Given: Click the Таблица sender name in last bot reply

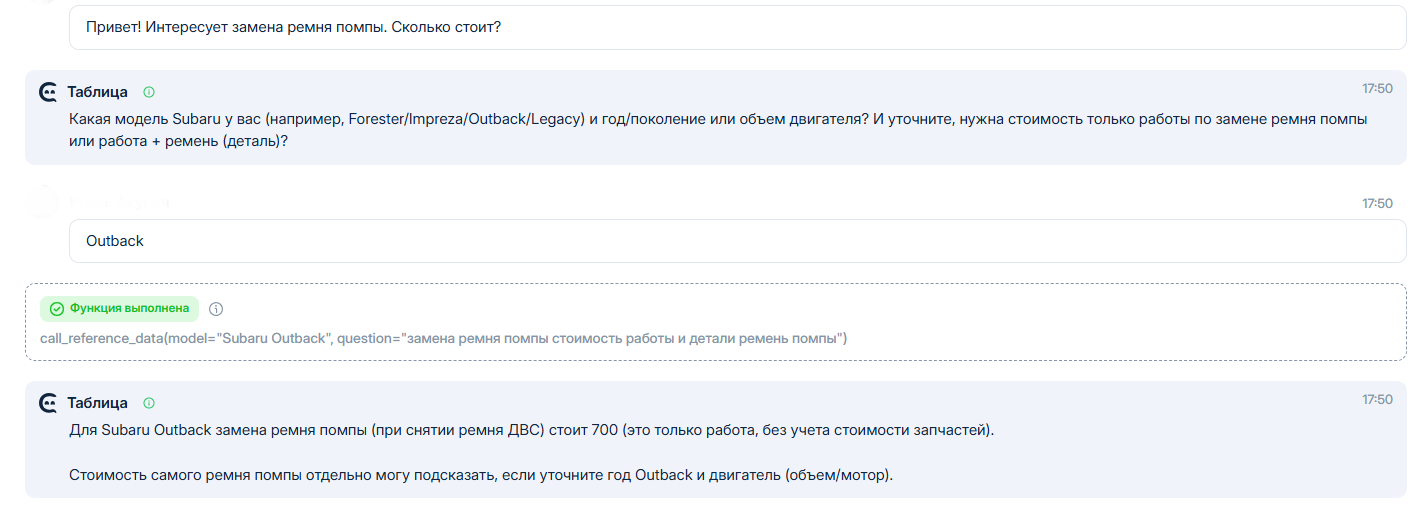Looking at the screenshot, I should click(x=97, y=403).
